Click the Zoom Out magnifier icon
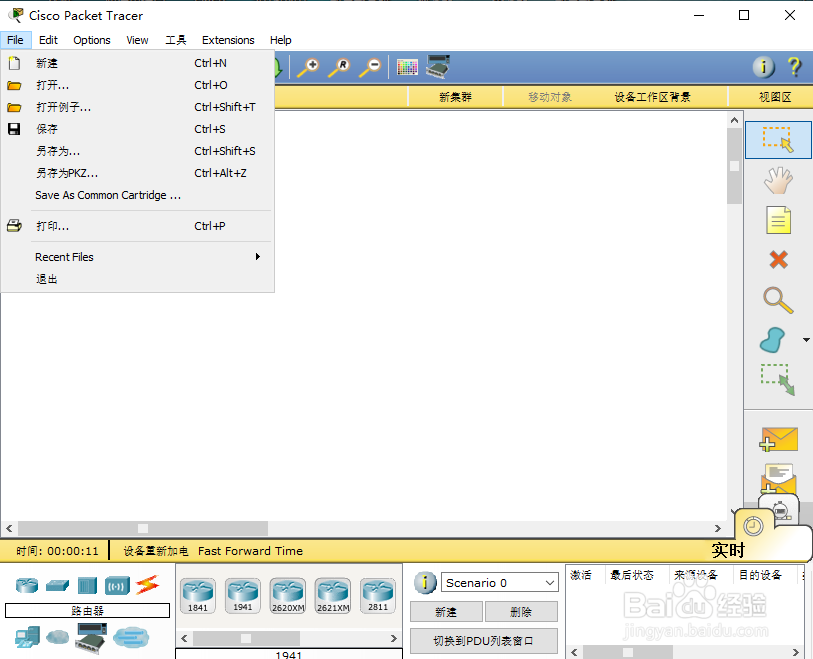Screen dimensions: 813x659 click(x=370, y=67)
